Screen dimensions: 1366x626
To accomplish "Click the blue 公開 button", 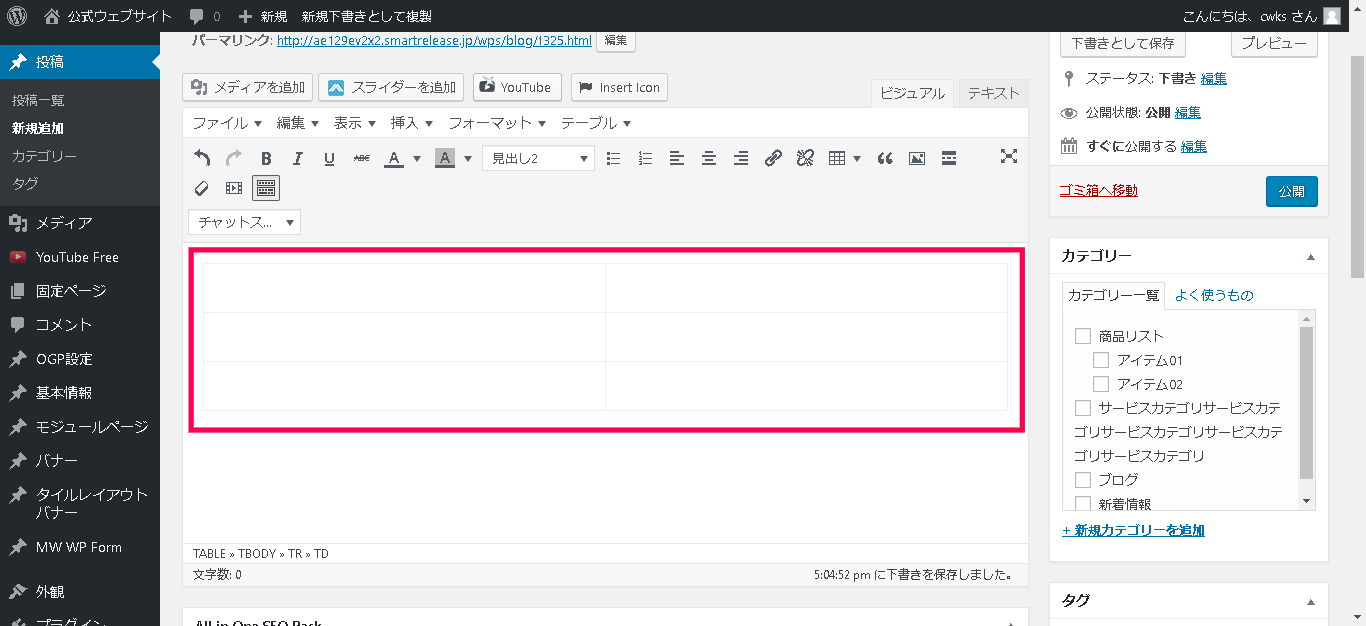I will pyautogui.click(x=1291, y=191).
